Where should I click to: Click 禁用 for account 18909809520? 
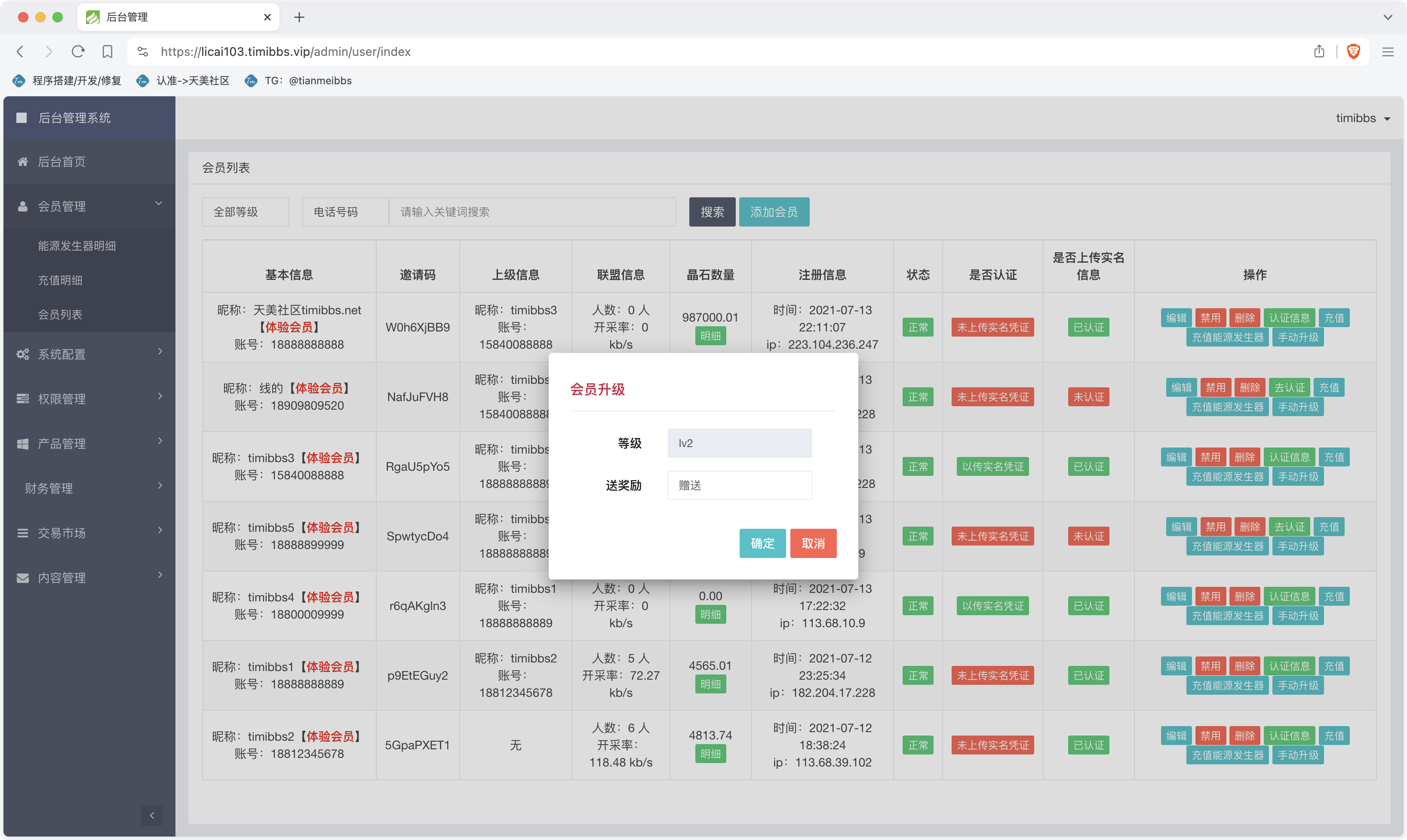(x=1215, y=388)
